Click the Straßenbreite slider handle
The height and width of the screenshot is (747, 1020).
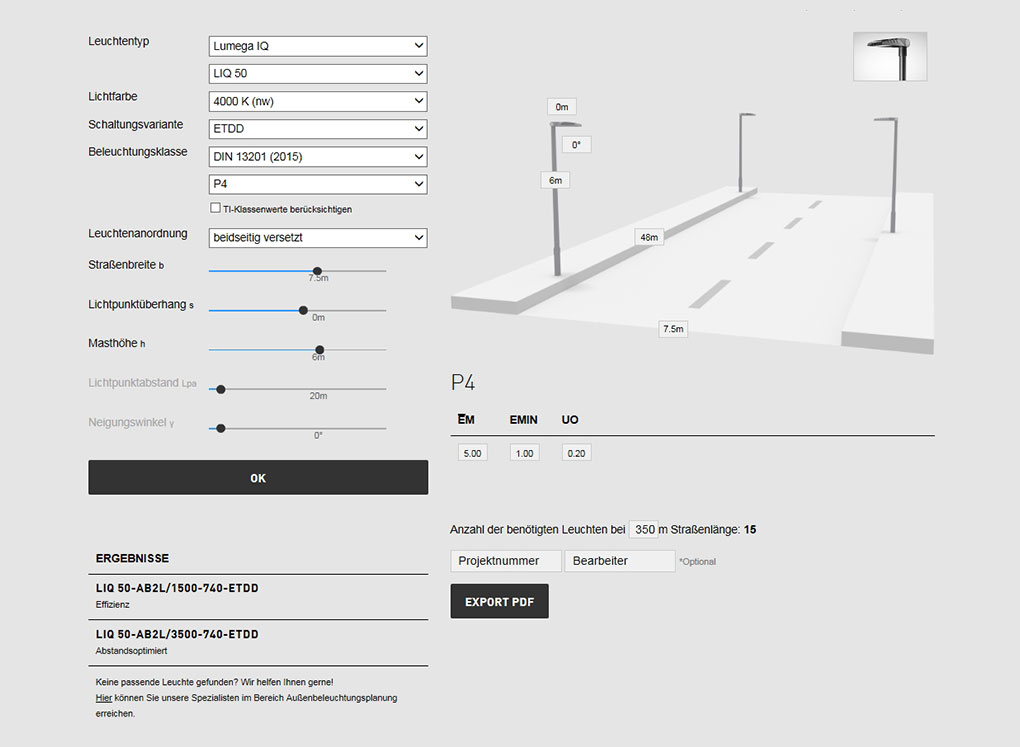coord(317,271)
